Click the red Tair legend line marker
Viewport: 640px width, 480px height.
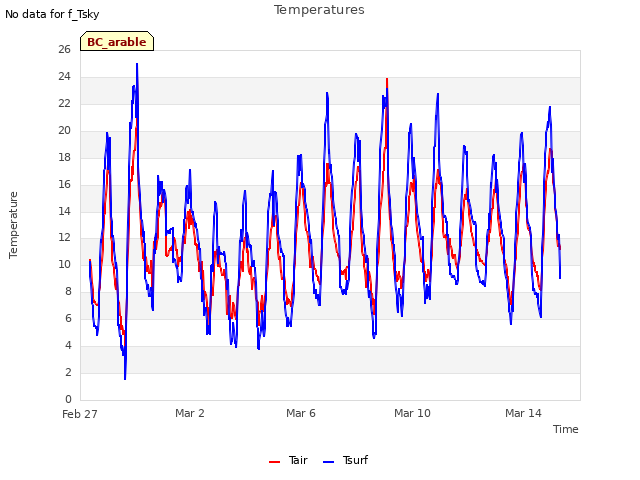(274, 462)
